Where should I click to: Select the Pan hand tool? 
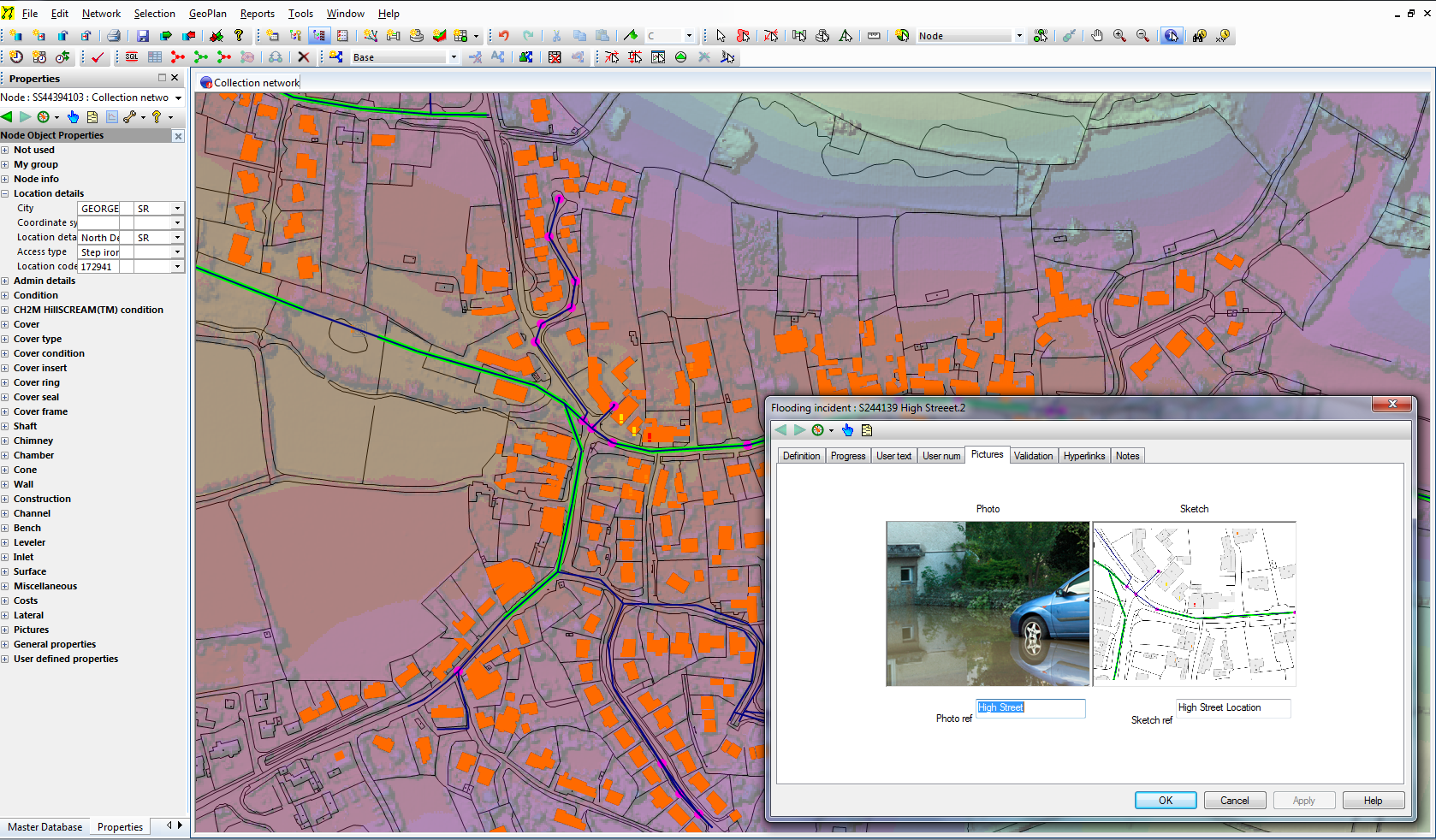pyautogui.click(x=1097, y=36)
